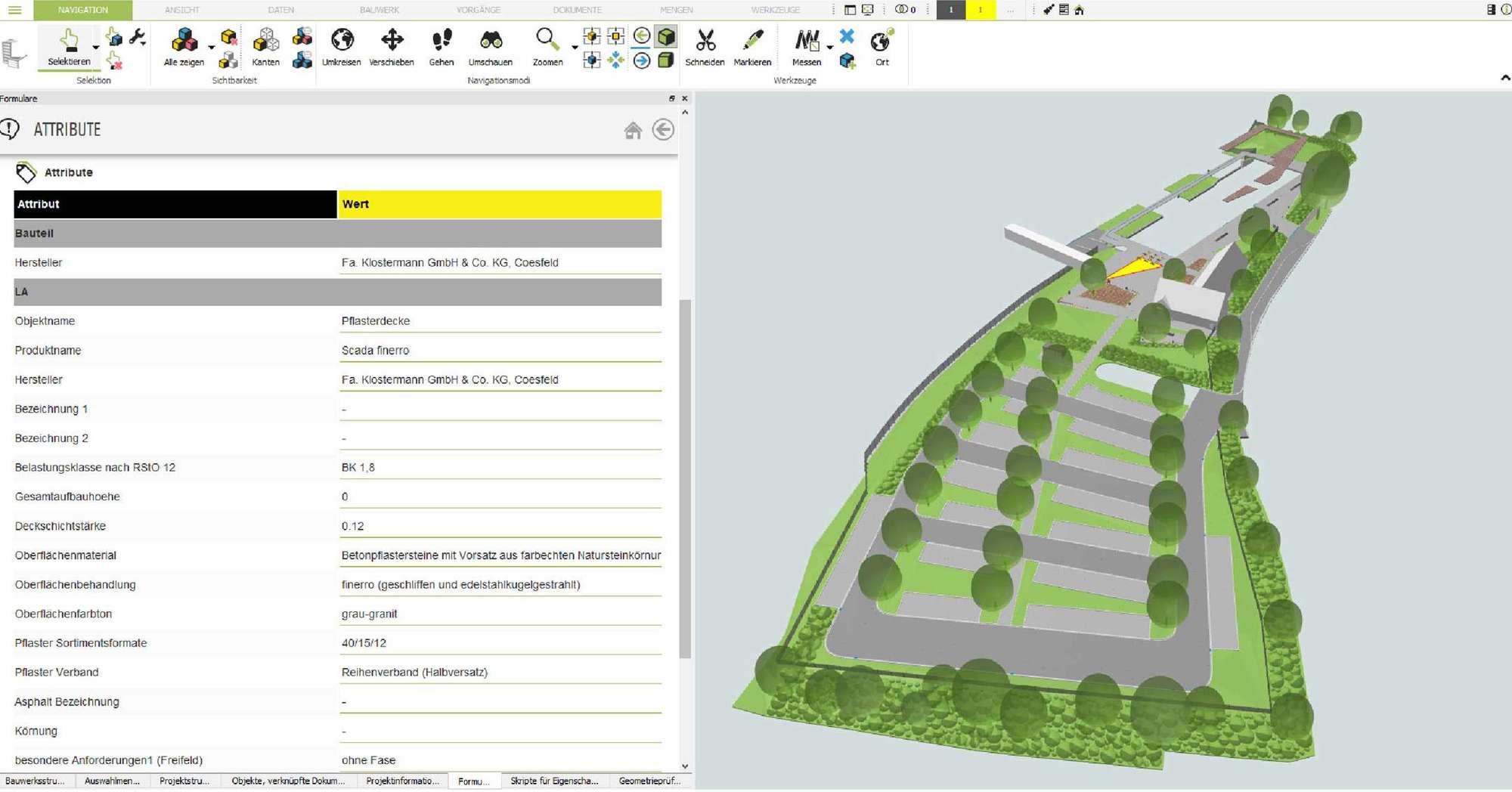This screenshot has height=792, width=1512.
Task: Click the back arrow in the Attribute form
Action: pos(663,129)
